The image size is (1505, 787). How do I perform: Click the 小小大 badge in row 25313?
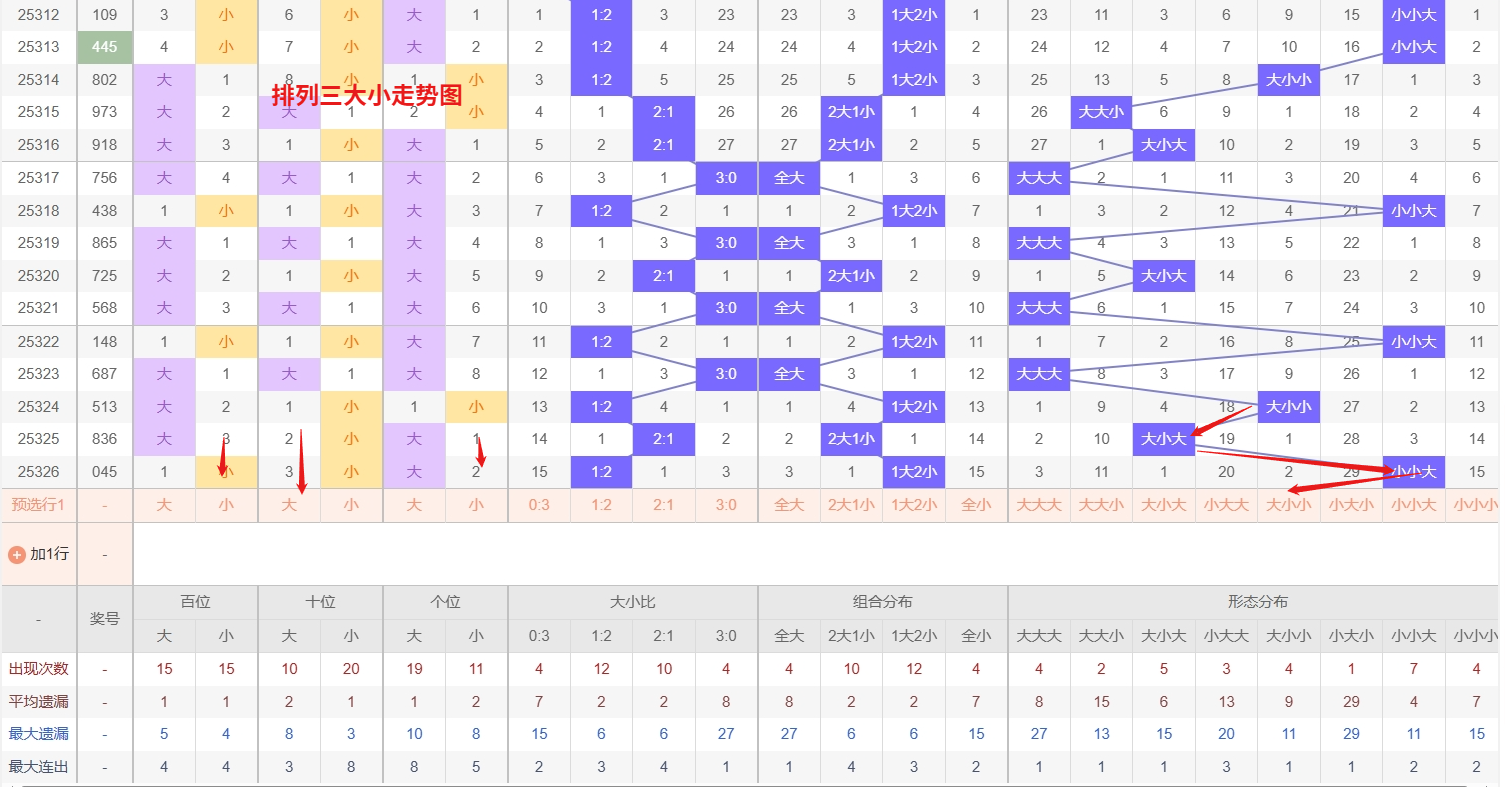(x=1413, y=47)
